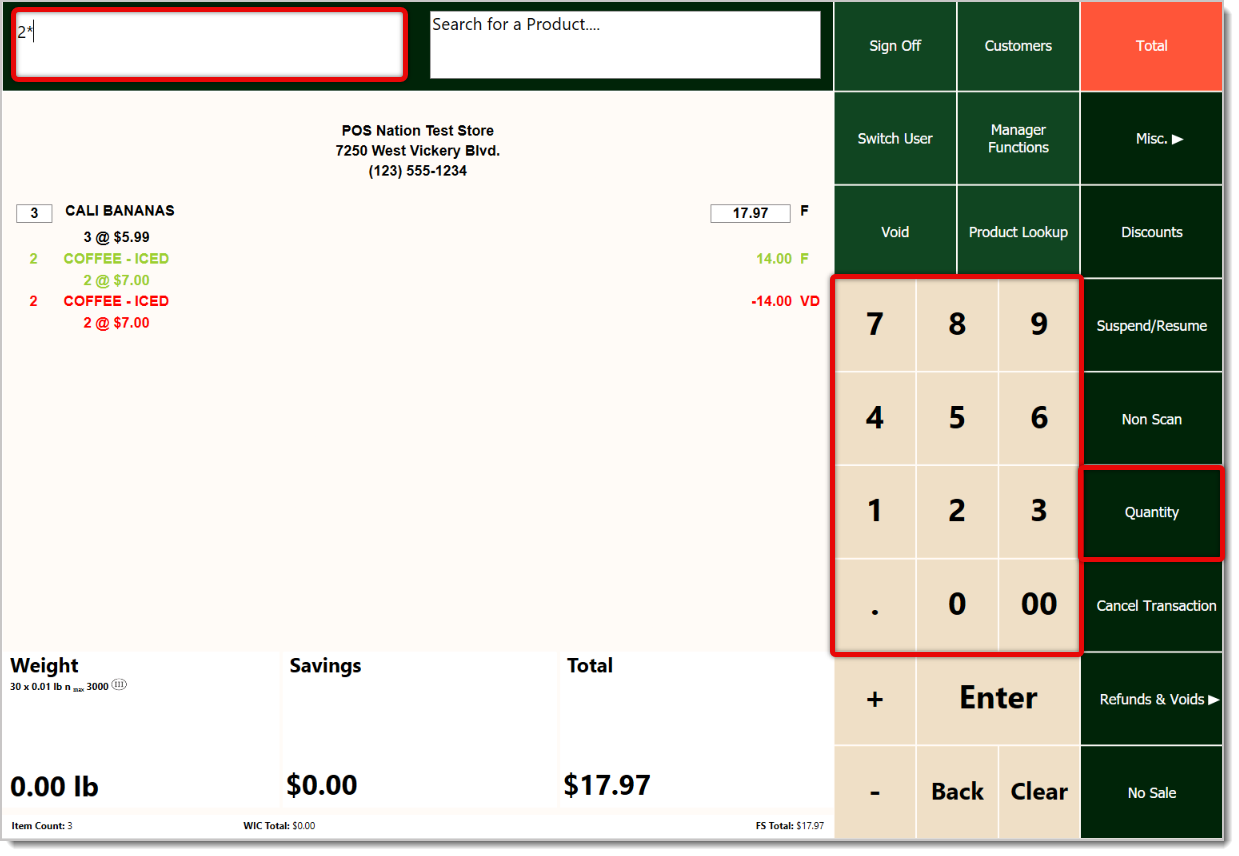Click the 17.97 price box
This screenshot has width=1239, height=856.
(750, 213)
